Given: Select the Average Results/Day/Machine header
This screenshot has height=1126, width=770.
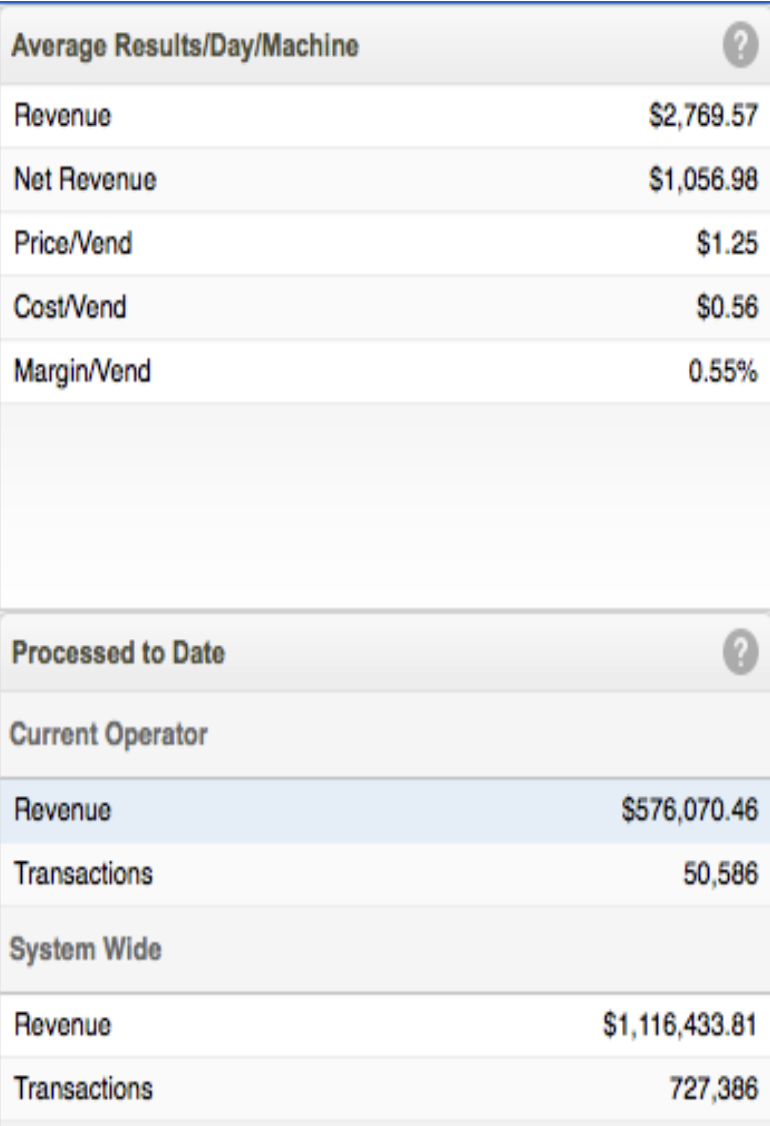Looking at the screenshot, I should 185,46.
